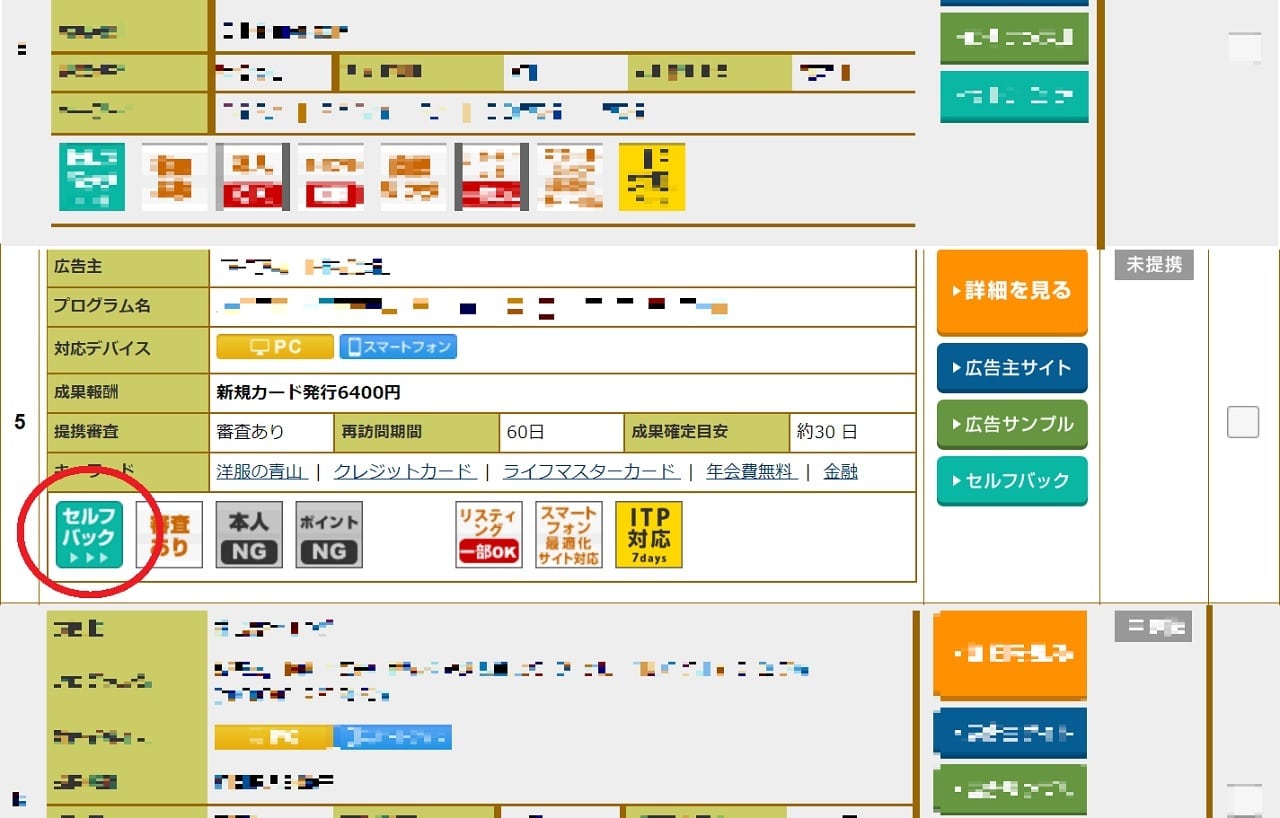Open the 広告主サイト button
This screenshot has height=818, width=1280.
[1012, 368]
